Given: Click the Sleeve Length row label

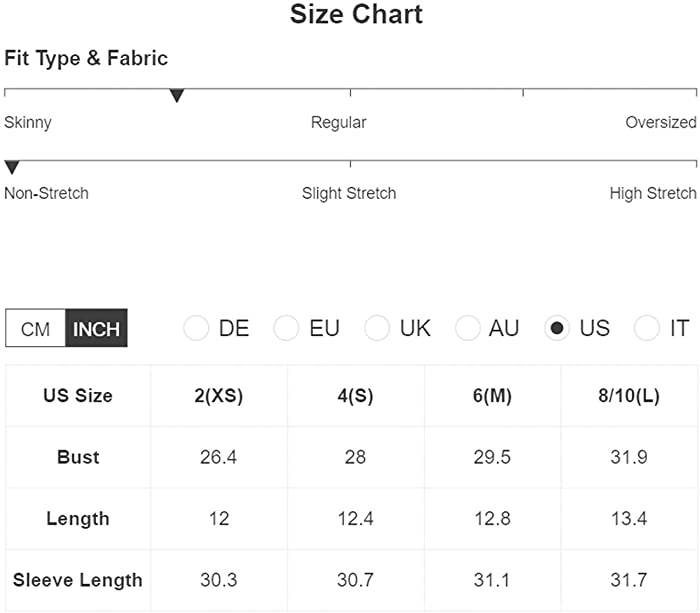Looking at the screenshot, I should [78, 580].
